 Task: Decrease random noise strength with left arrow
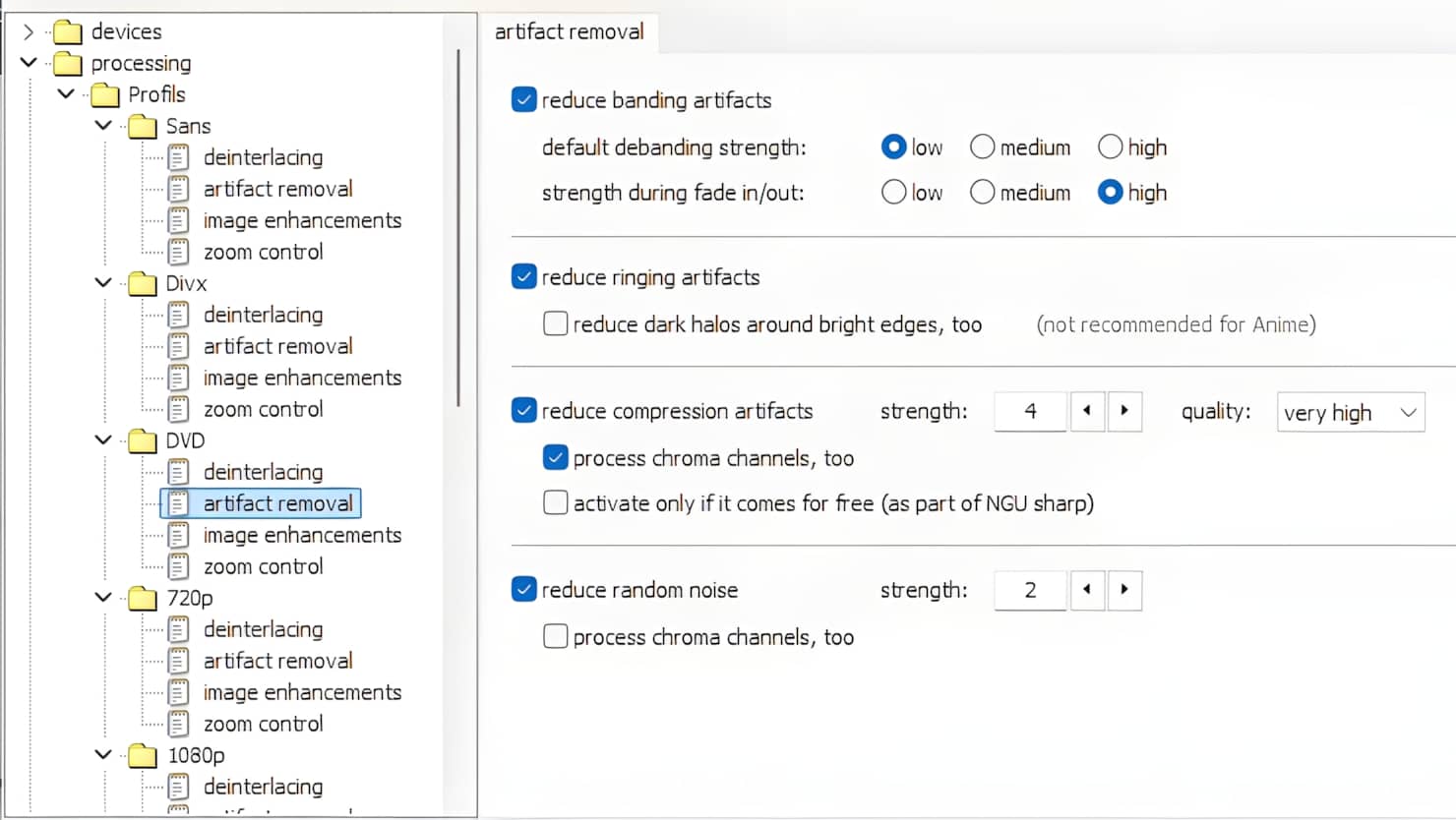click(x=1087, y=590)
